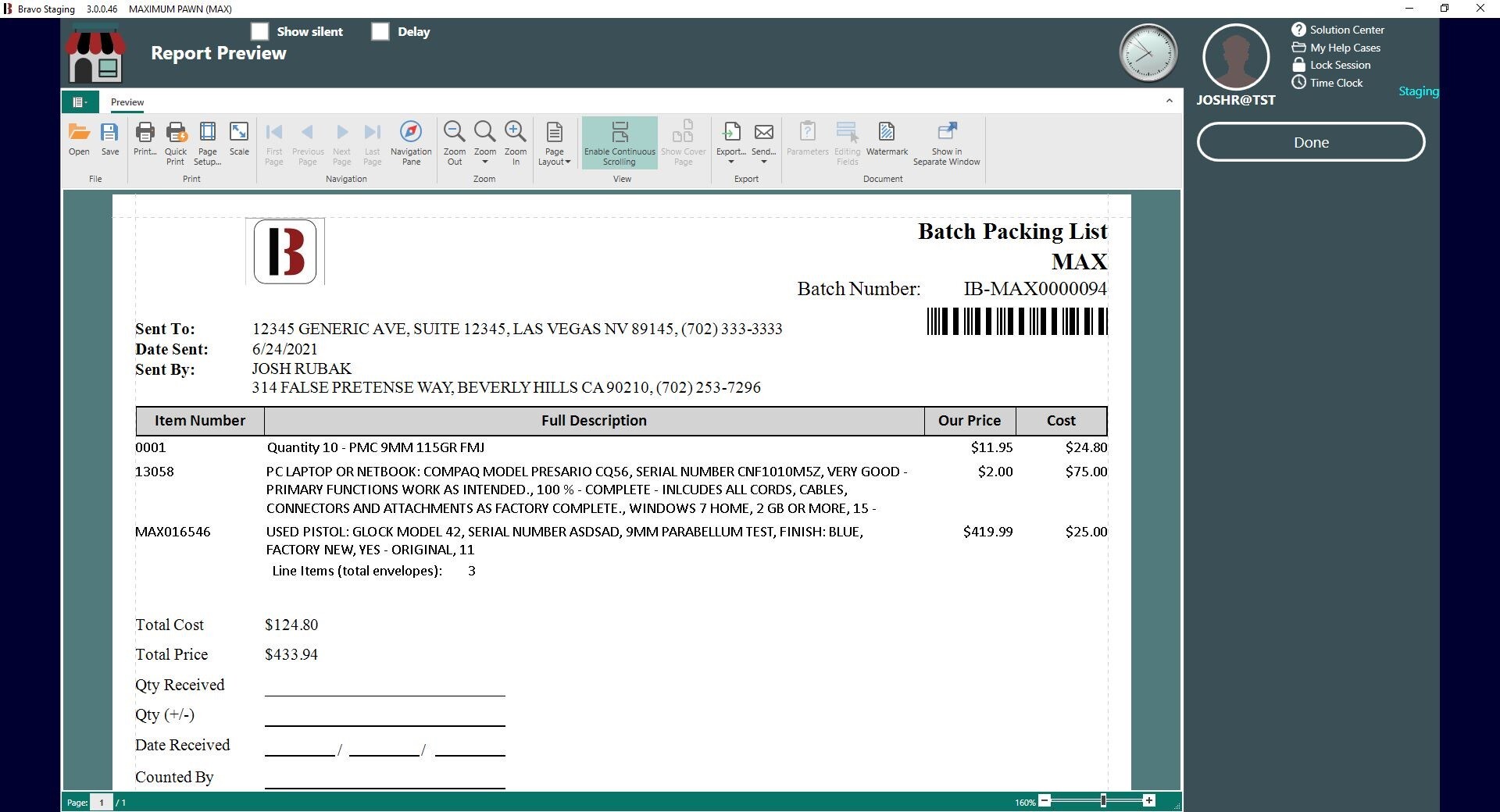Click the zoom plus button in status bar
Screen dimensions: 1500x812
pos(1149,801)
